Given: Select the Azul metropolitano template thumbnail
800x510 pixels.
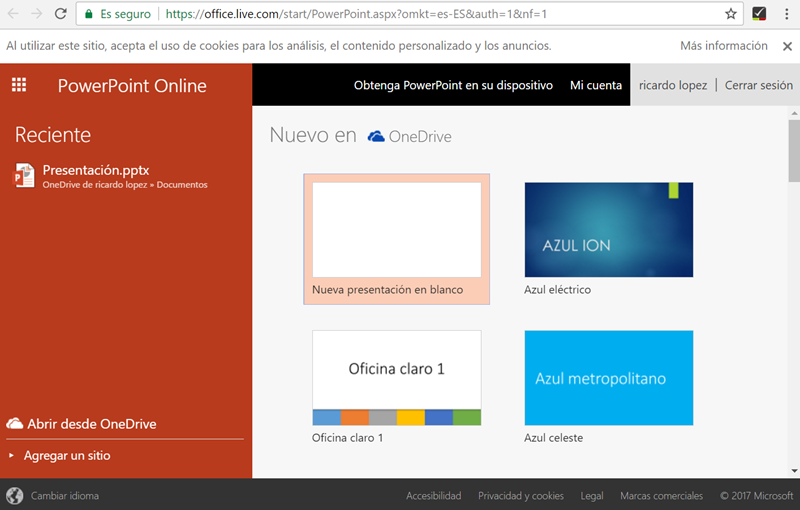Looking at the screenshot, I should (x=609, y=378).
